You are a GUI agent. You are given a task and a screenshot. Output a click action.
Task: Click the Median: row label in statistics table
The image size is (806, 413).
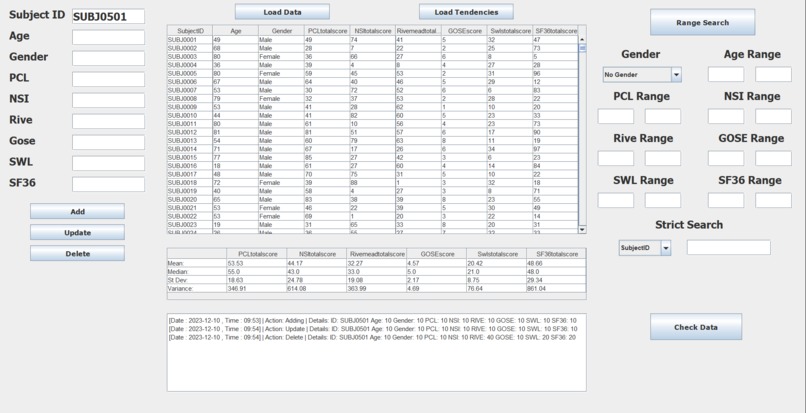tap(197, 272)
